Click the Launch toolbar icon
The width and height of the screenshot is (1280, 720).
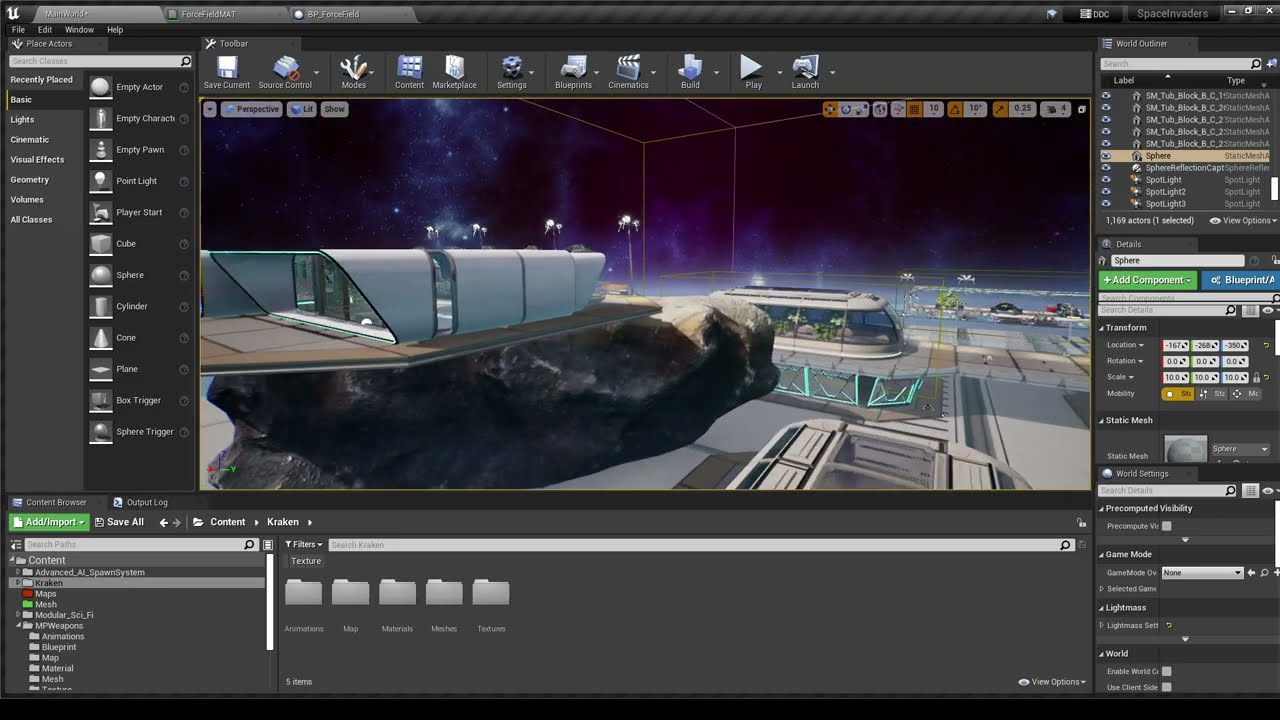[x=805, y=70]
